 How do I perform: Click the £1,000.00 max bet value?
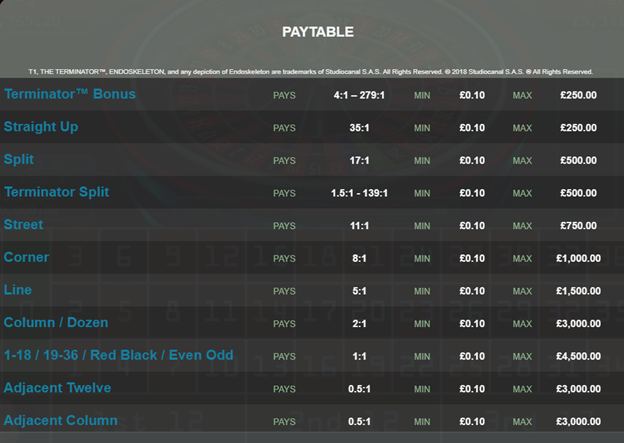(x=579, y=258)
